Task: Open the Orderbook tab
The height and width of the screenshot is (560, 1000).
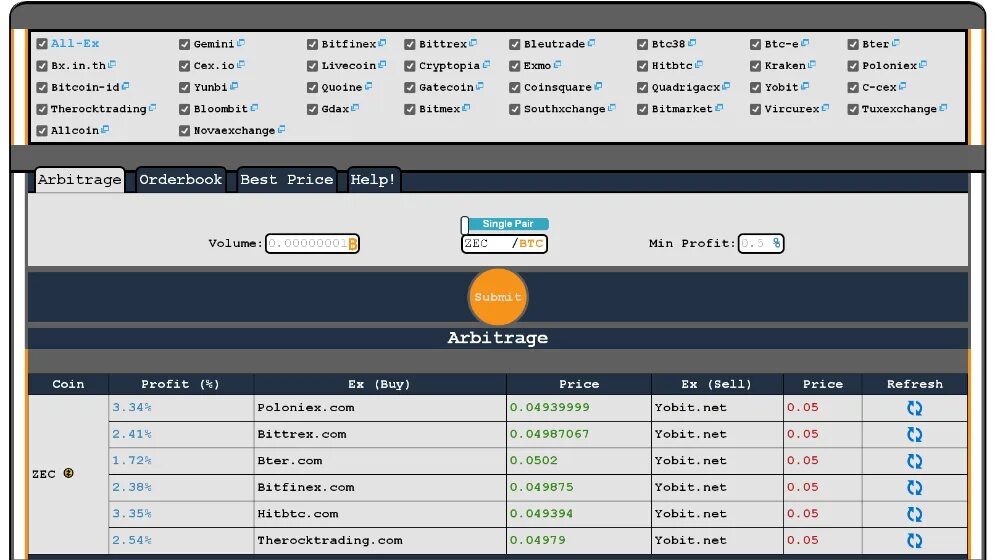Action: [x=180, y=180]
